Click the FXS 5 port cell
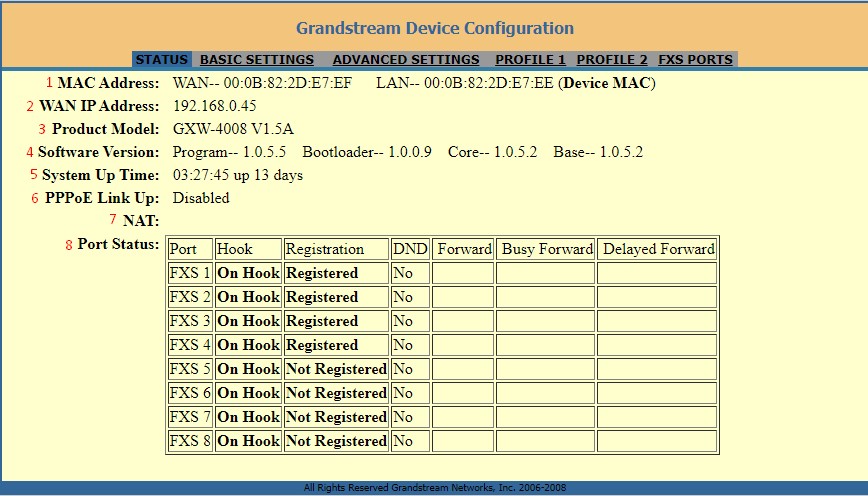 pyautogui.click(x=190, y=369)
